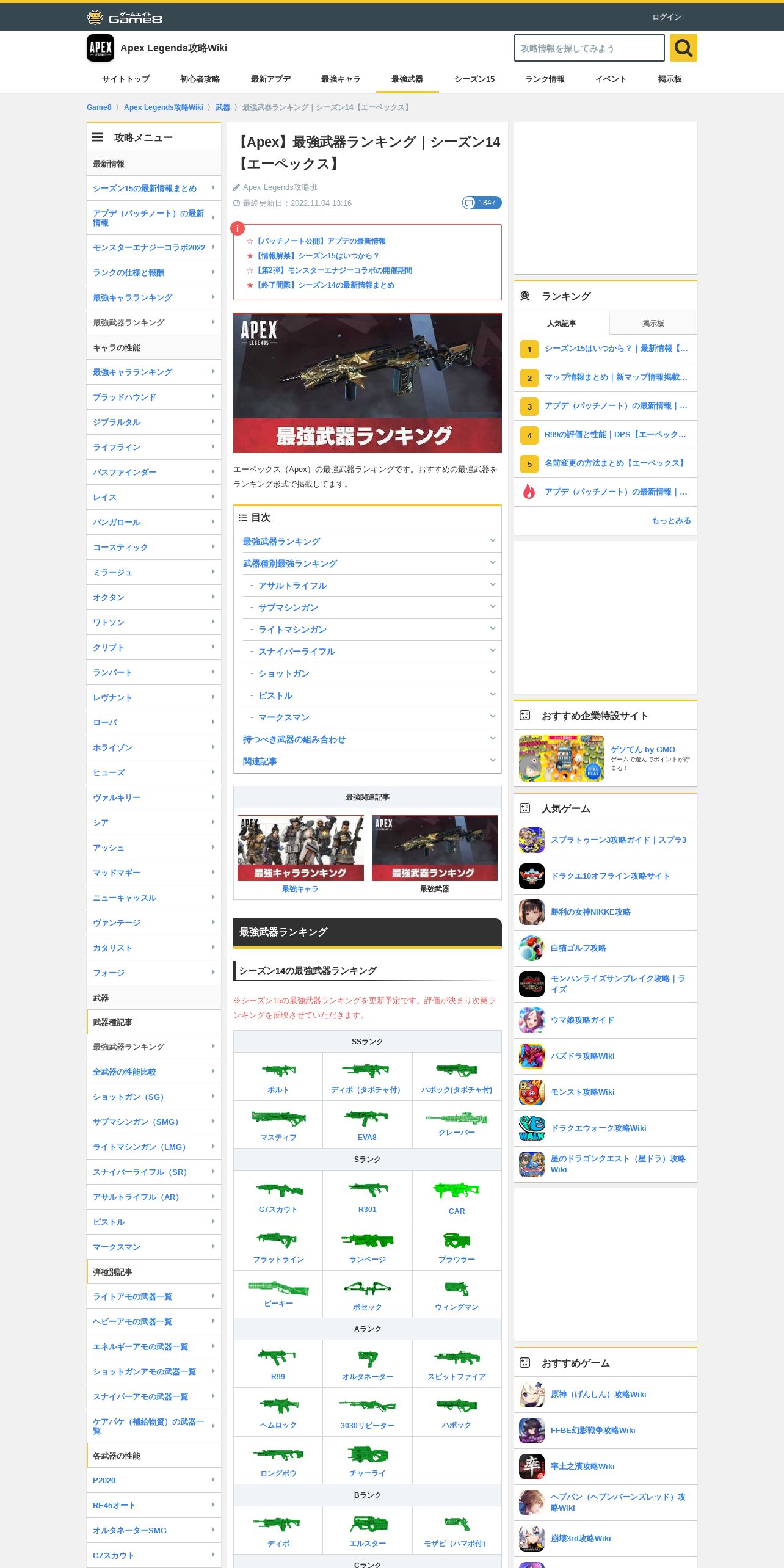Click the ボセック bow weapon icon

pos(368,1288)
